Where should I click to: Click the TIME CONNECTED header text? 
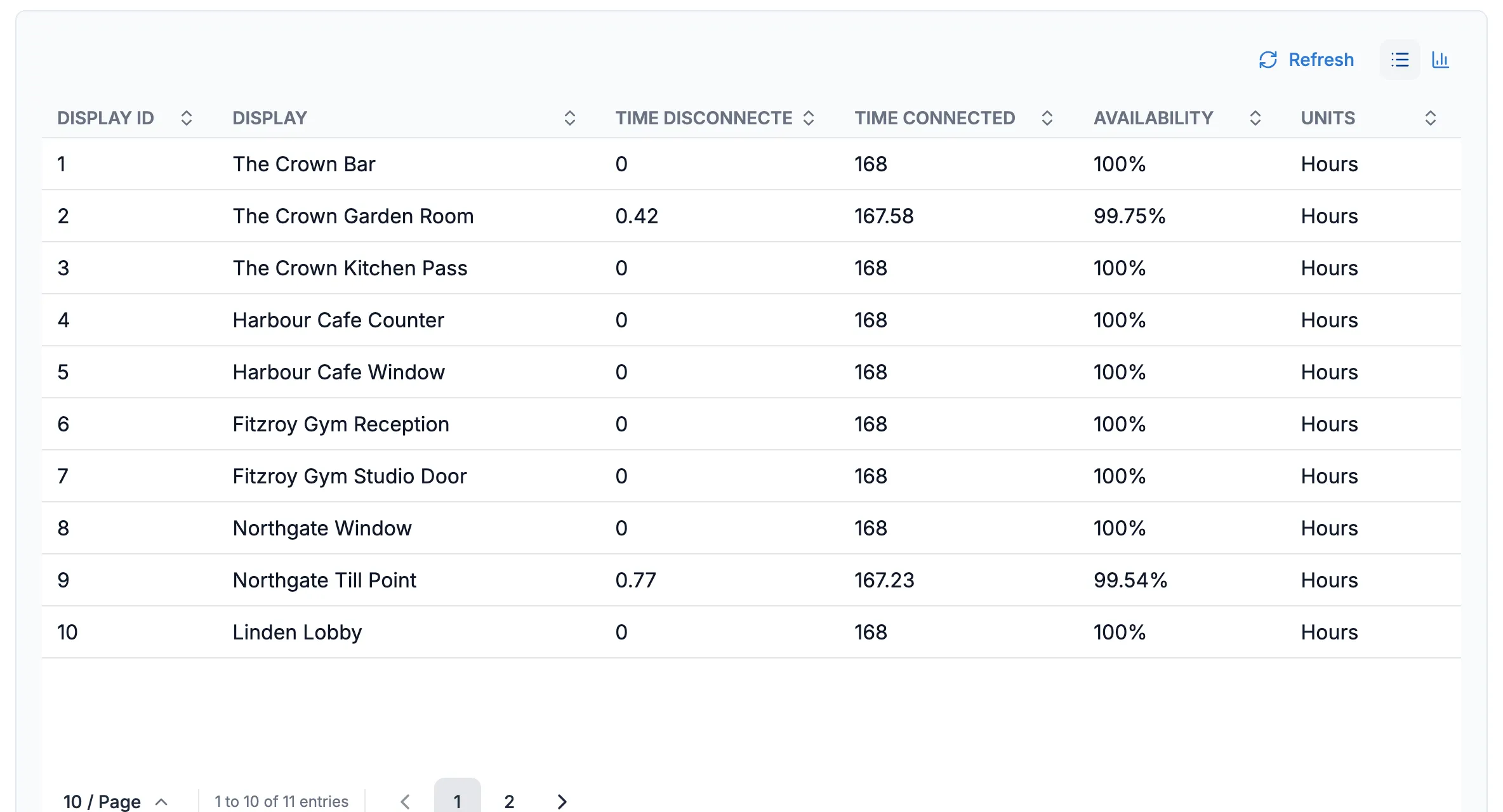(934, 118)
